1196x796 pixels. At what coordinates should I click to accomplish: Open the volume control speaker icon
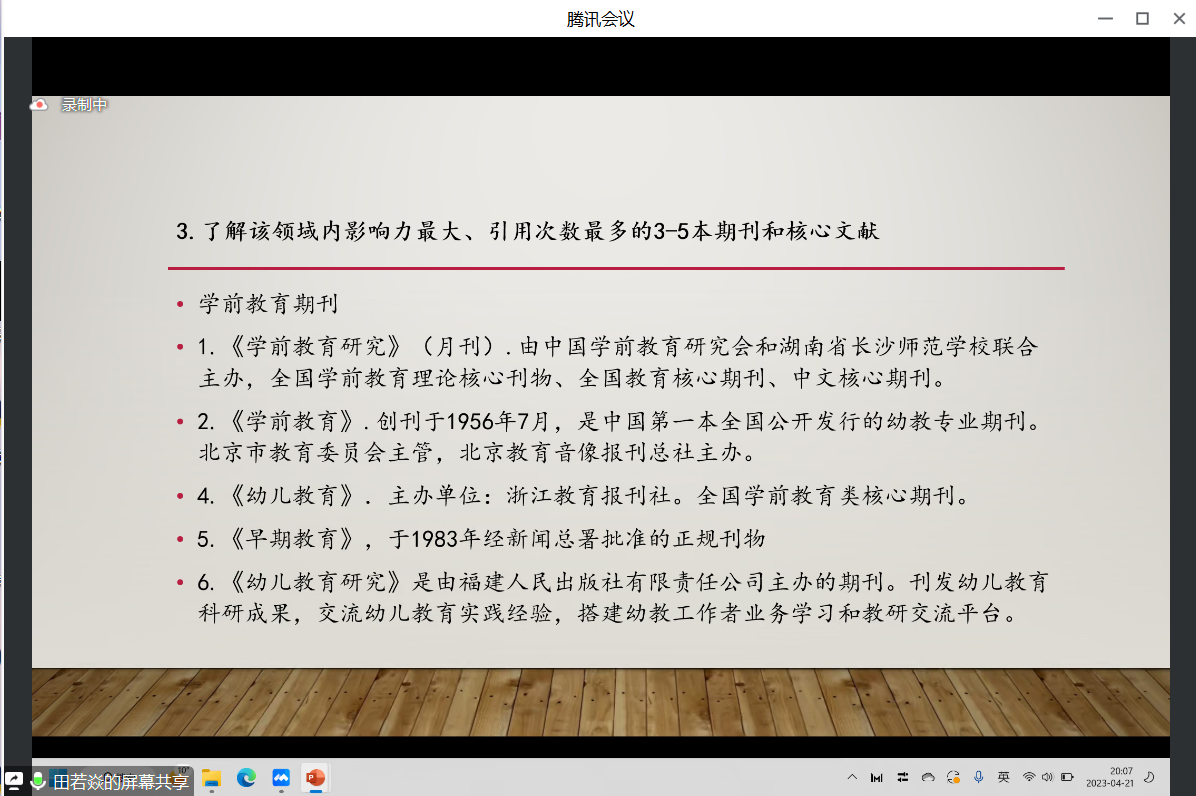(1047, 777)
